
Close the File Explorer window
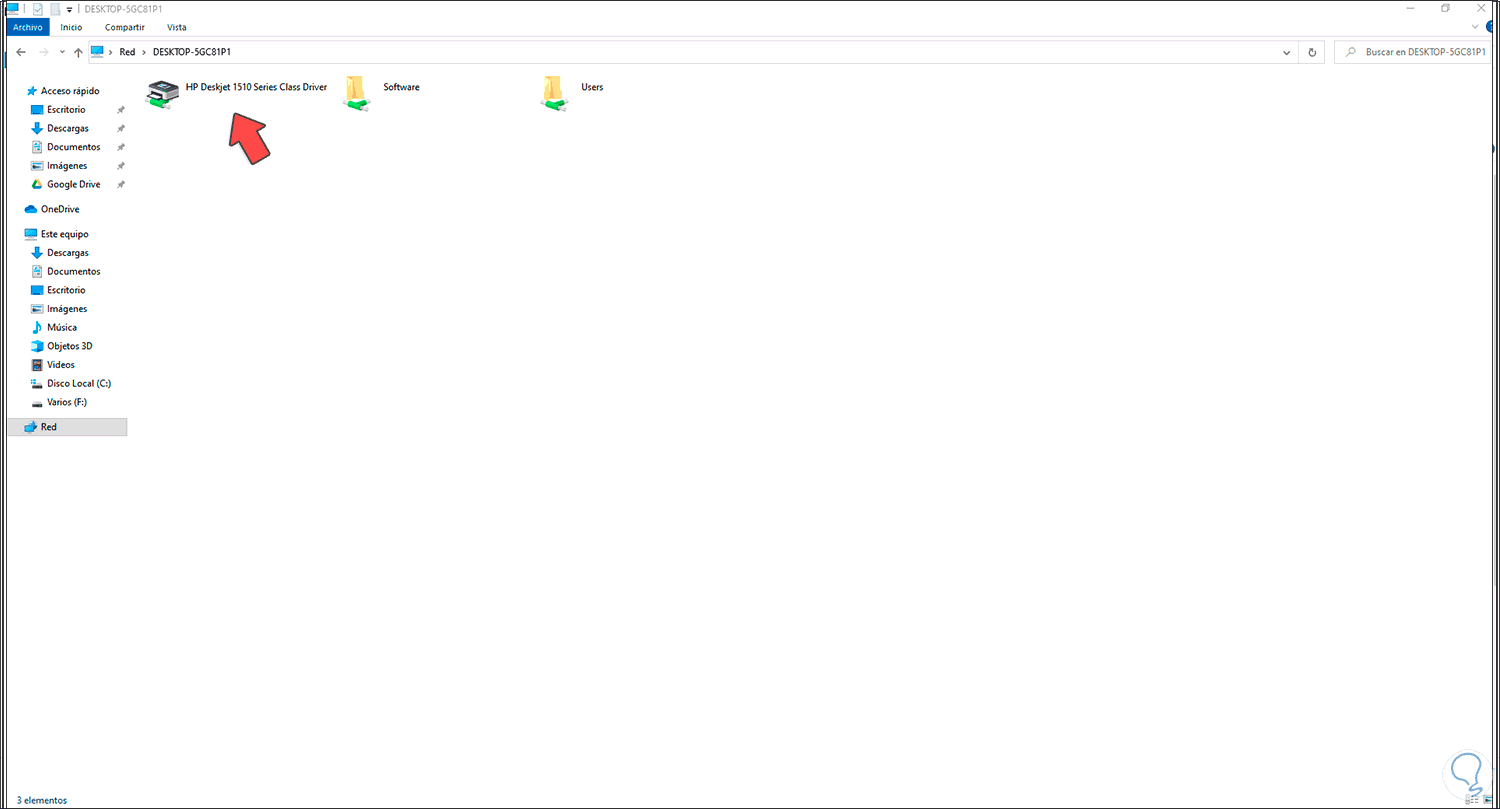[x=1483, y=8]
